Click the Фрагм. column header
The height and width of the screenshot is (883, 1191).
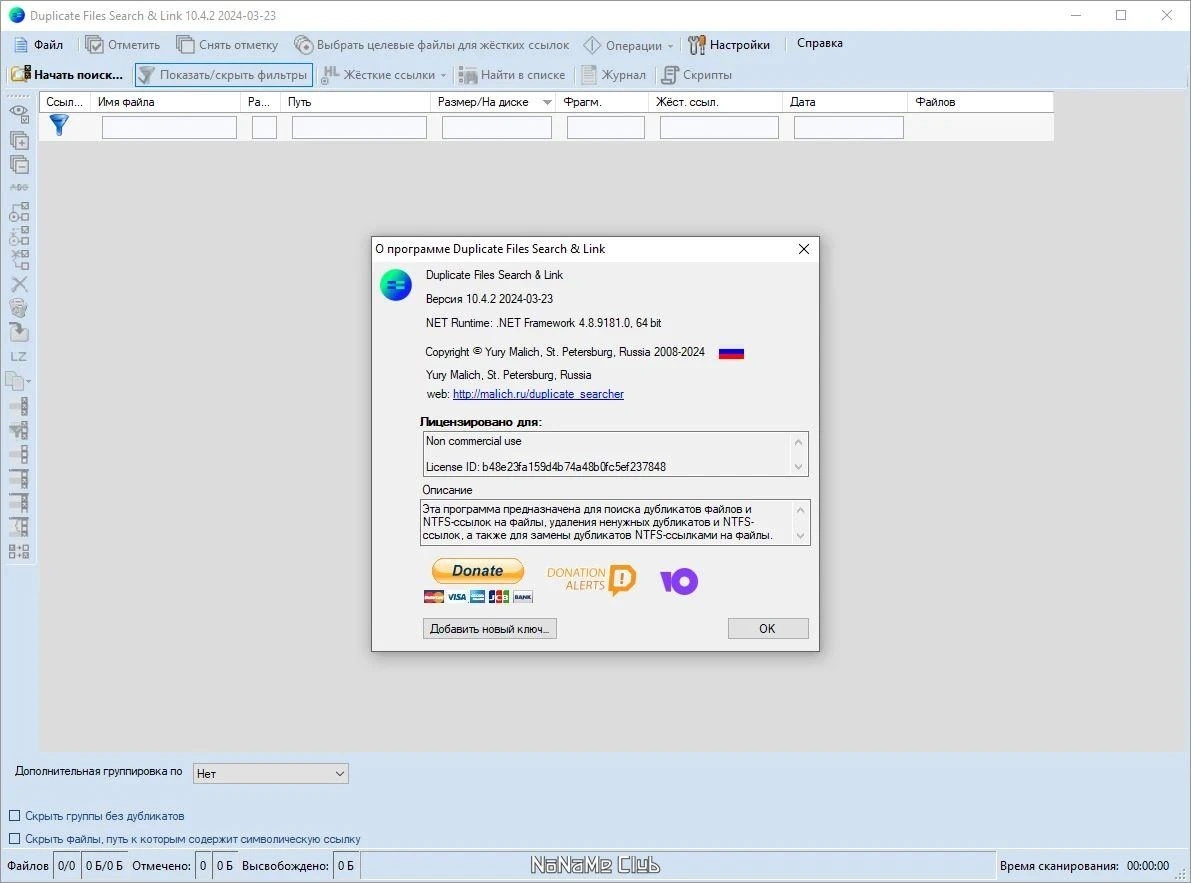point(602,102)
